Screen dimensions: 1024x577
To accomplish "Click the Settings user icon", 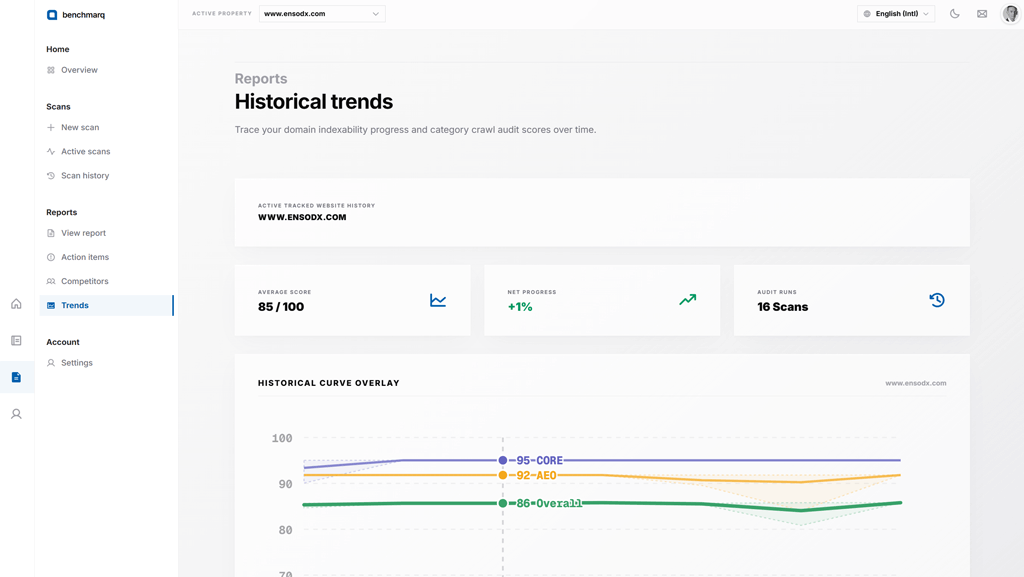I will (x=51, y=363).
